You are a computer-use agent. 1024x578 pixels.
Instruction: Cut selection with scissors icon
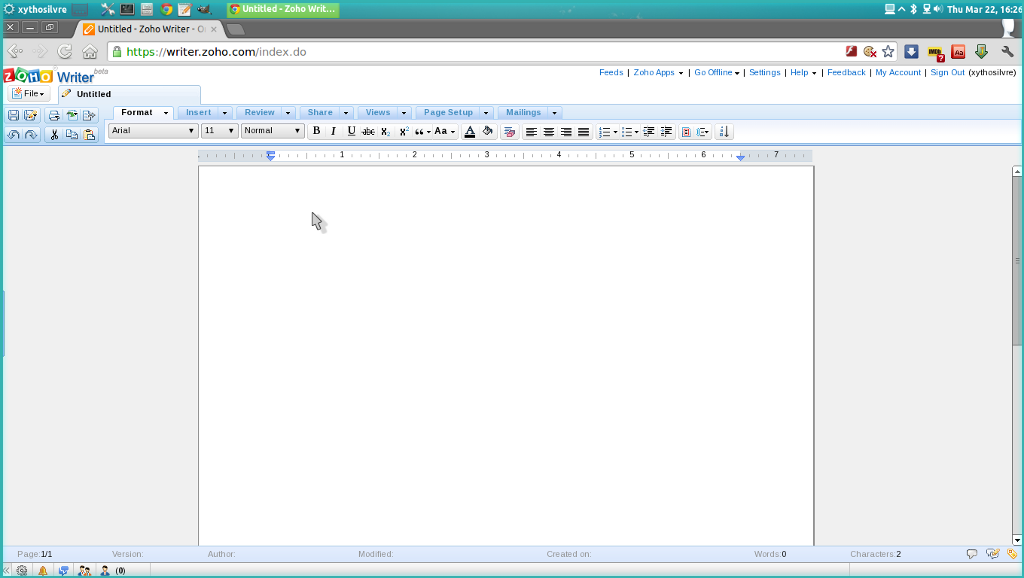(54, 135)
